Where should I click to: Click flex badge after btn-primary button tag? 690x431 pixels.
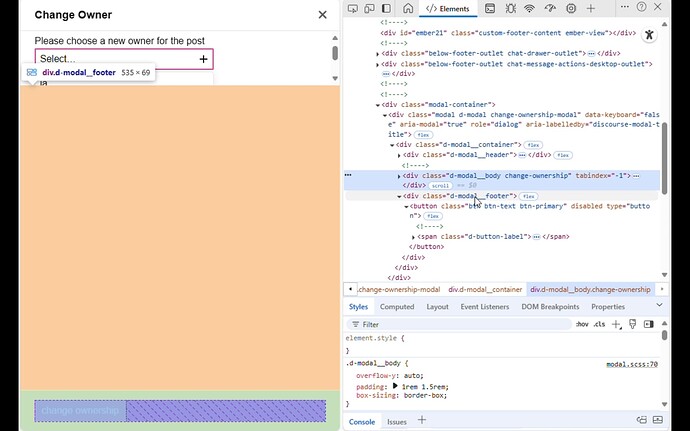point(433,216)
